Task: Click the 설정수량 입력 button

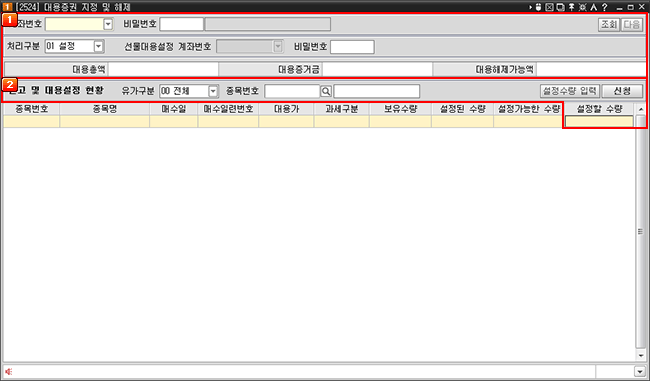Action: point(570,91)
